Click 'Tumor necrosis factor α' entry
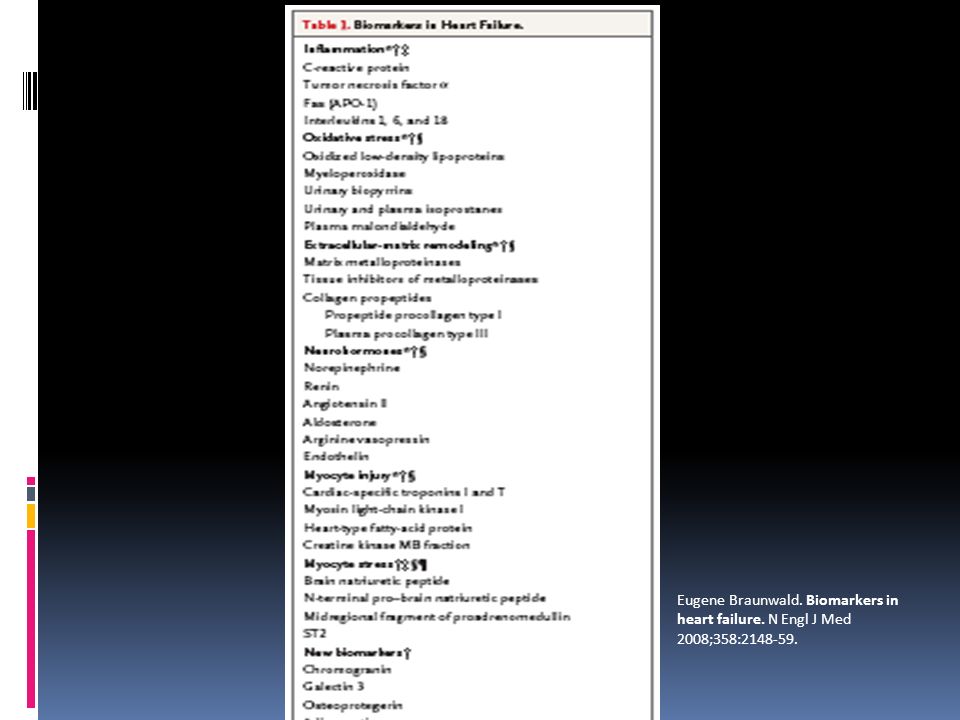The height and width of the screenshot is (720, 960). point(376,84)
